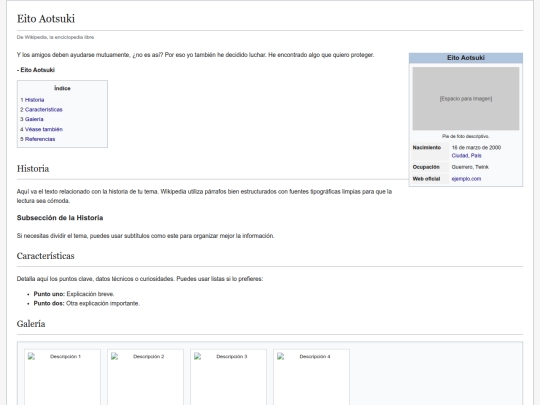Image resolution: width=540 pixels, height=405 pixels.
Task: Click the Subsección de la Historia subheading
Action: pyautogui.click(x=60, y=218)
